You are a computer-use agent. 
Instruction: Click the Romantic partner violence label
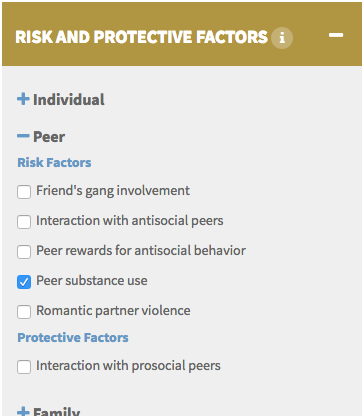point(113,311)
